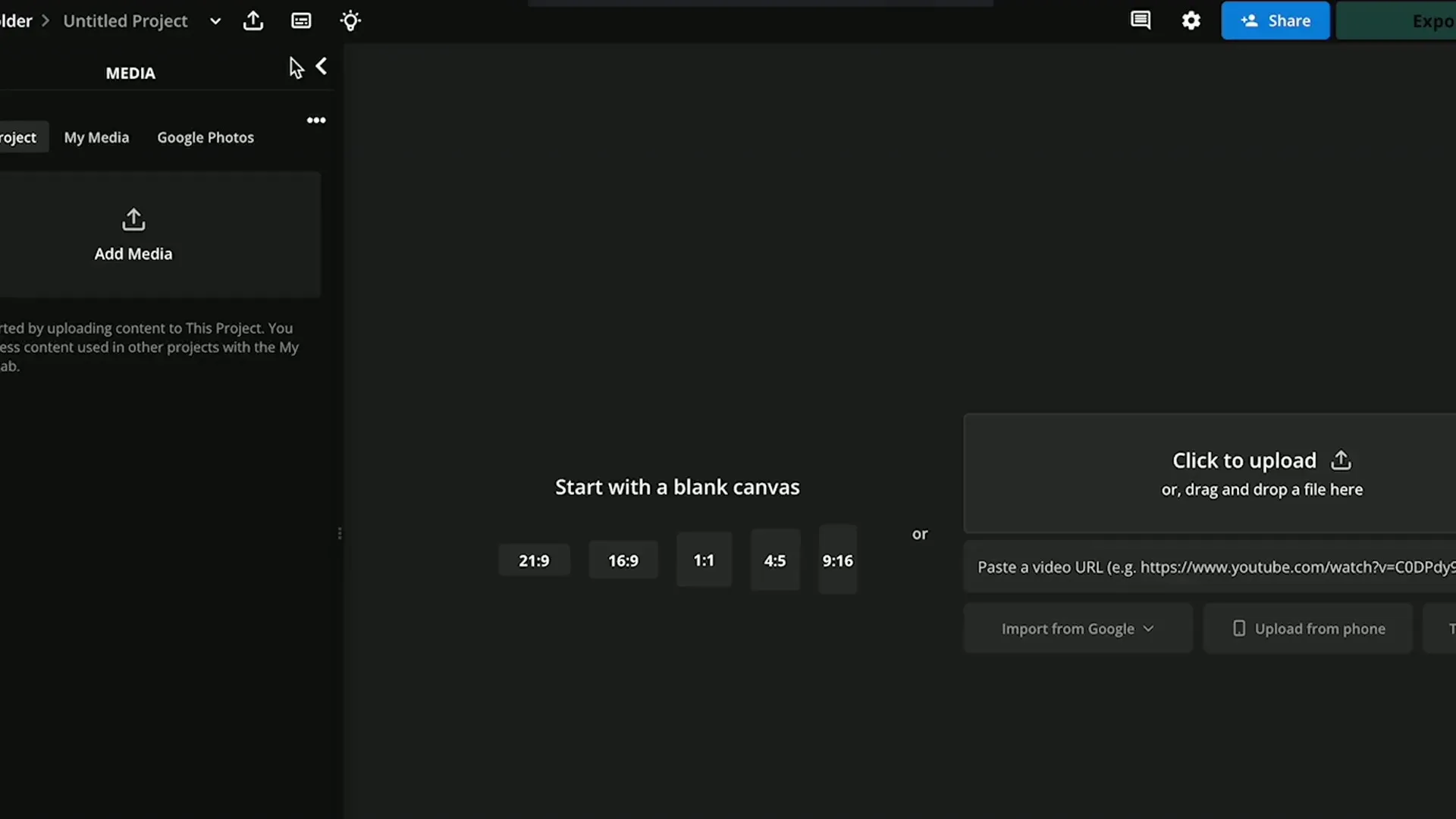This screenshot has width=1456, height=819.
Task: Click the Add Media upload icon
Action: click(133, 219)
